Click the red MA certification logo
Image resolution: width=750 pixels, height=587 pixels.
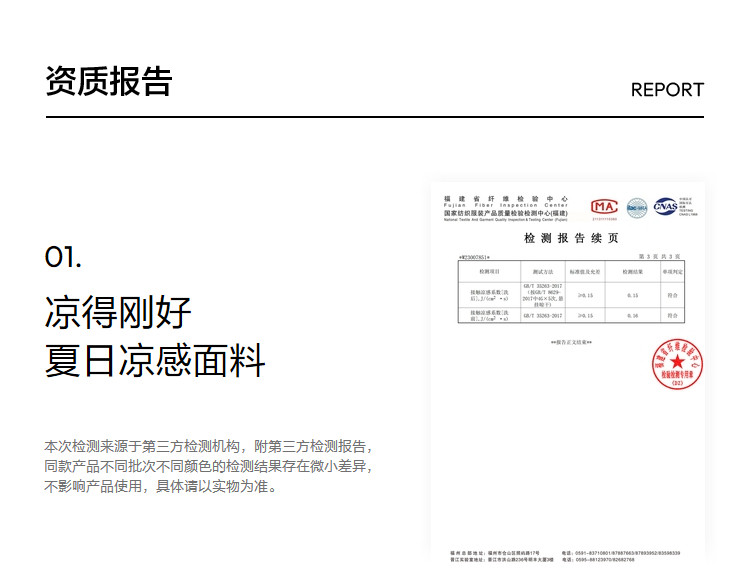[605, 207]
